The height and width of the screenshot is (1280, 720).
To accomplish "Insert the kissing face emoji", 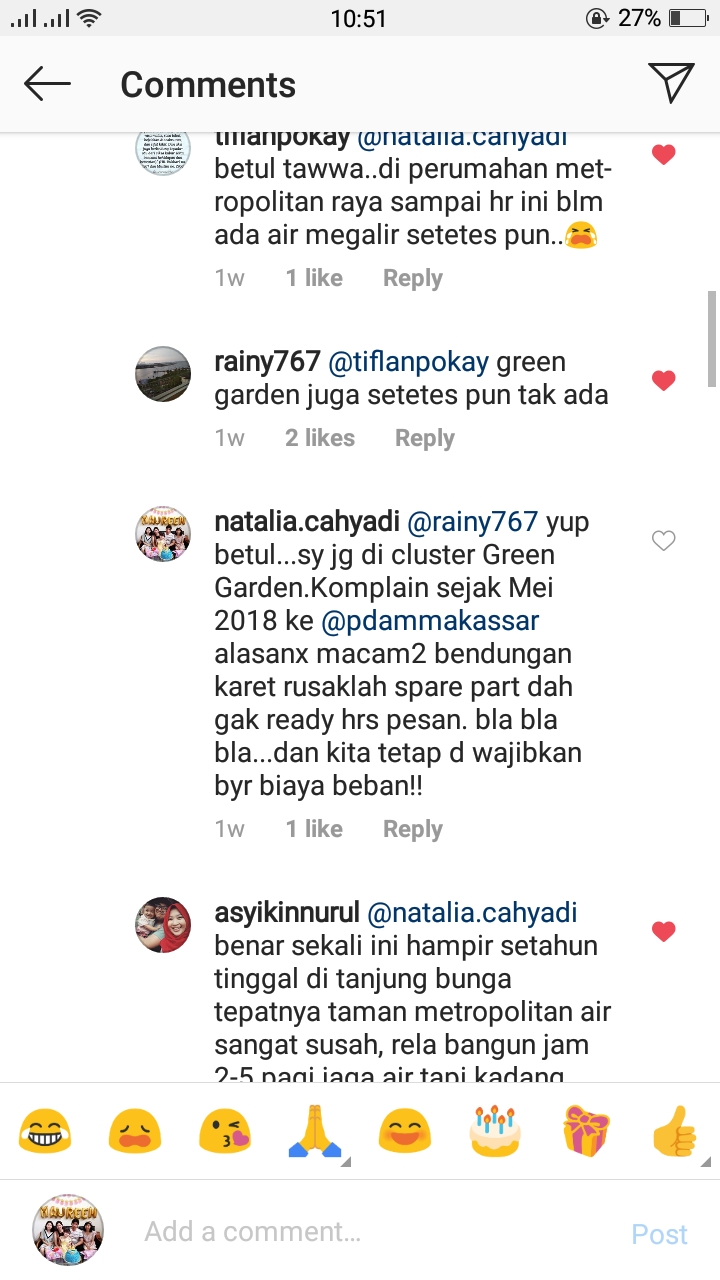I will (224, 1132).
